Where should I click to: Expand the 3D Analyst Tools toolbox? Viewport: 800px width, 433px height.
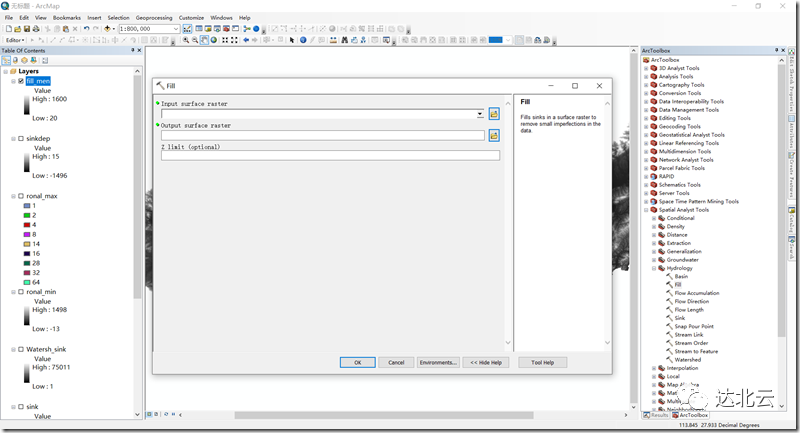coord(646,68)
